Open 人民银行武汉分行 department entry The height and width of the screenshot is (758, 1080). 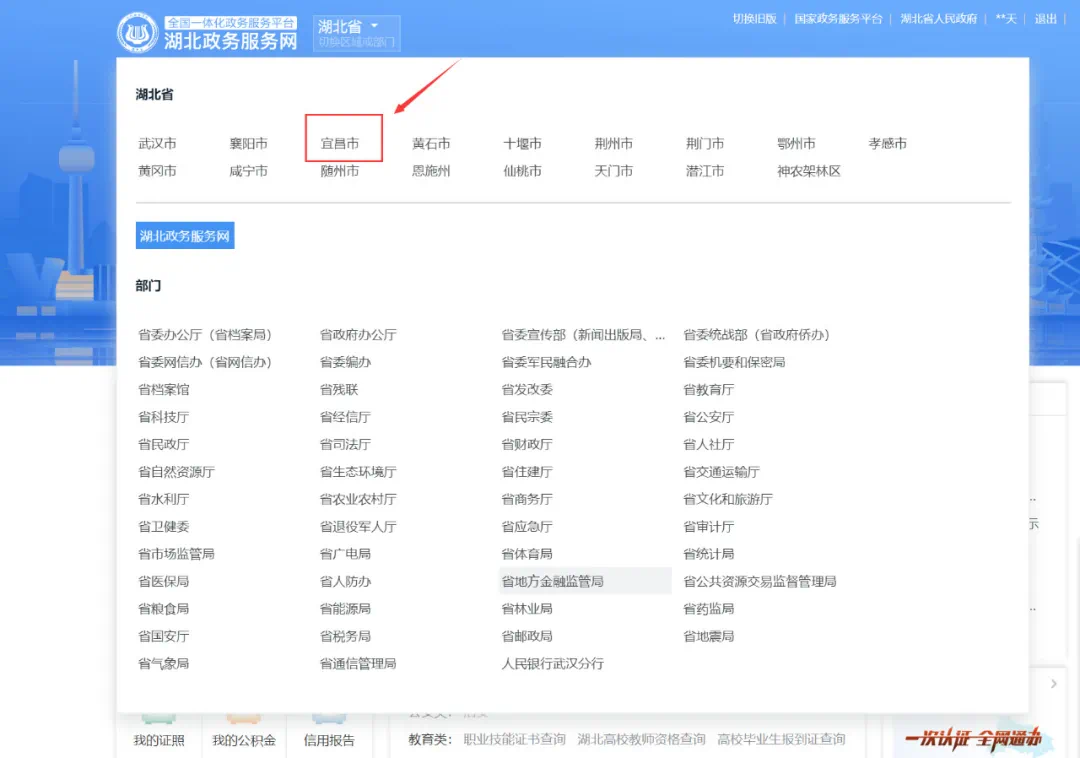click(x=552, y=664)
